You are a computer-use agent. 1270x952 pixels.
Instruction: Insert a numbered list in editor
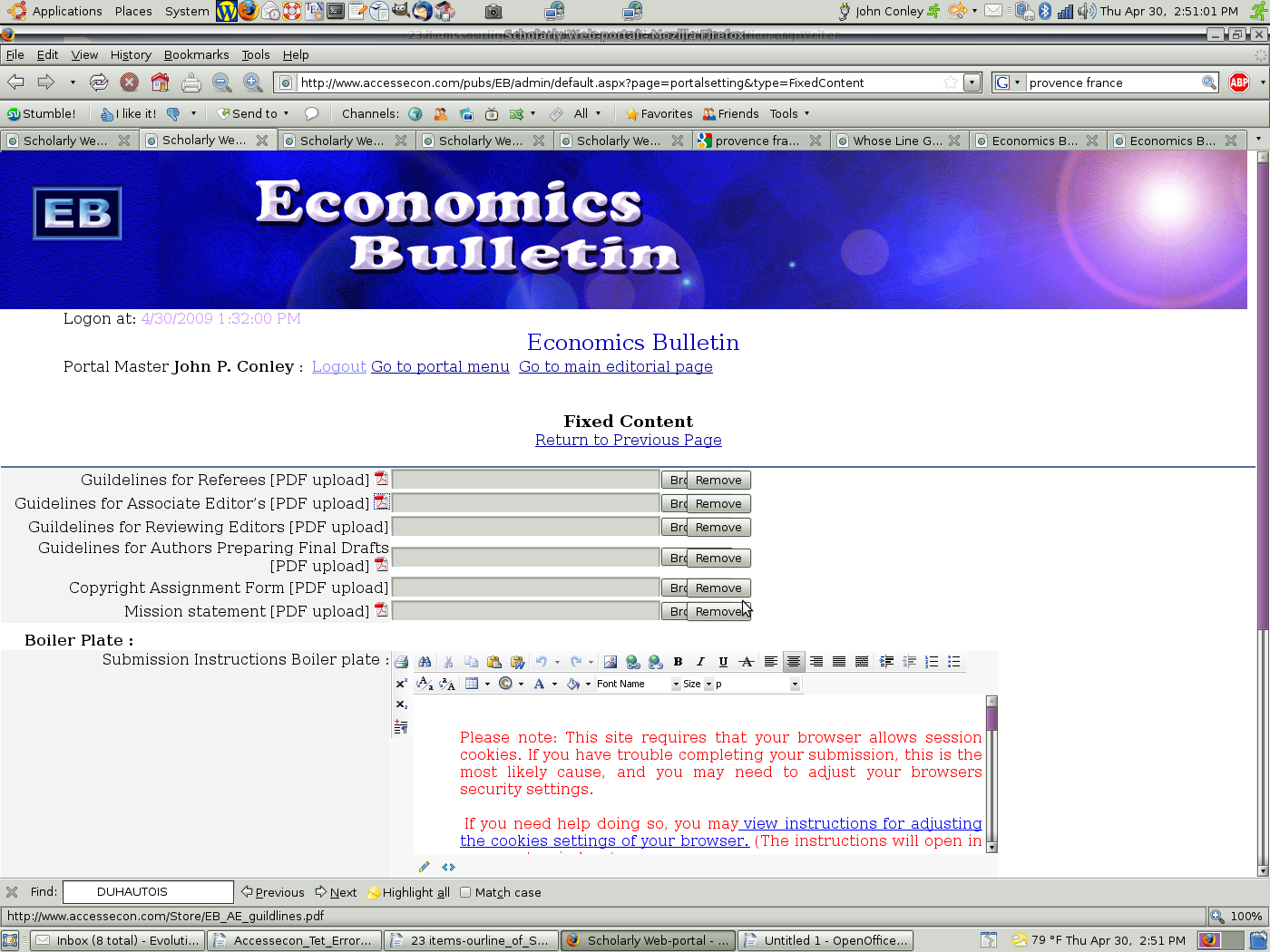pos(932,662)
